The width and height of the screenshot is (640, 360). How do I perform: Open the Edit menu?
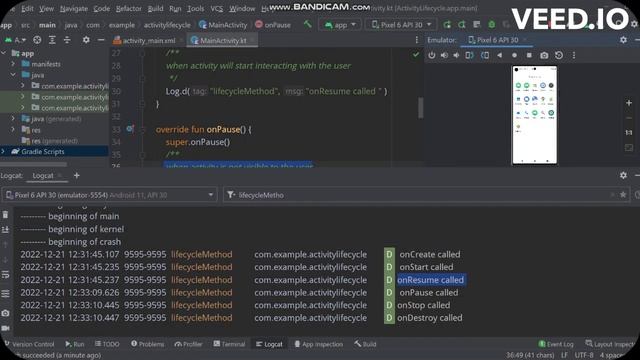[x=27, y=9]
